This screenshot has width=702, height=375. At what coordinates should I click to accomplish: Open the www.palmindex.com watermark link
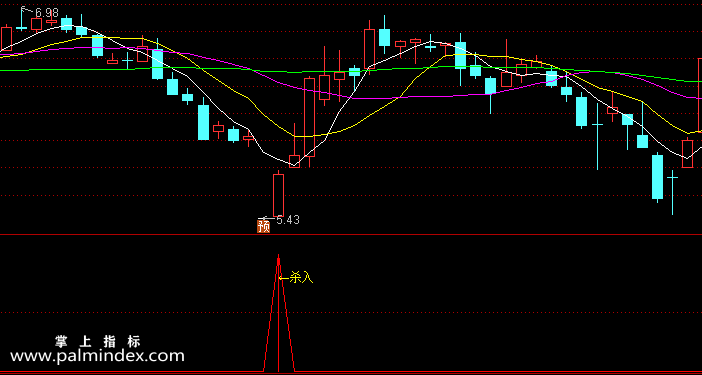(97, 356)
